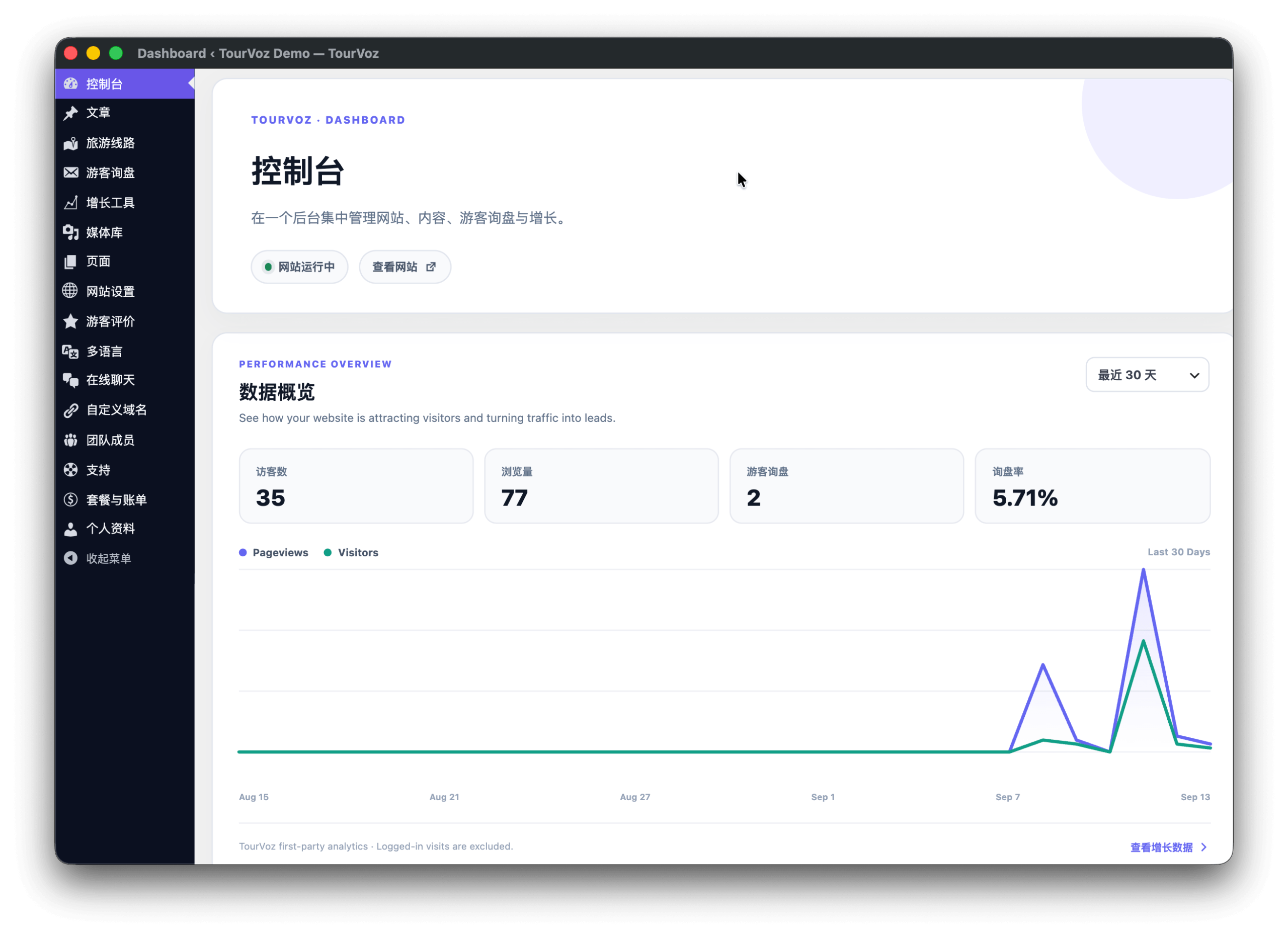Go to 旅游线路 in the sidebar
This screenshot has width=1288, height=937.
click(x=125, y=143)
